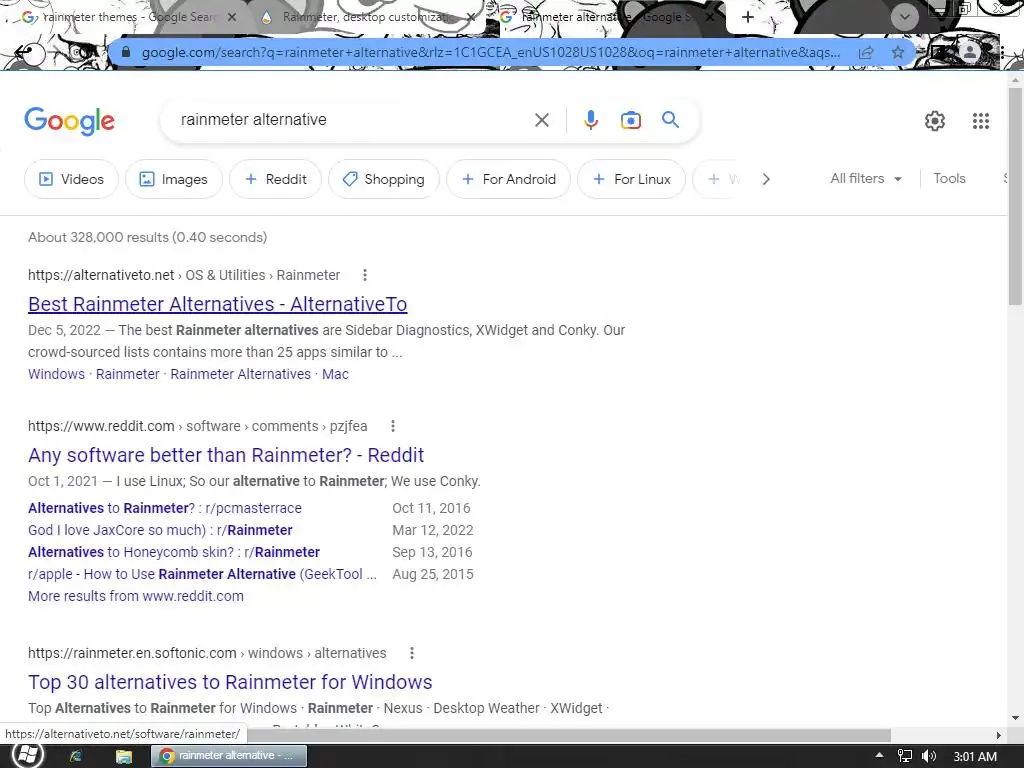
Task: Open the Windows Start button
Action: (x=27, y=755)
